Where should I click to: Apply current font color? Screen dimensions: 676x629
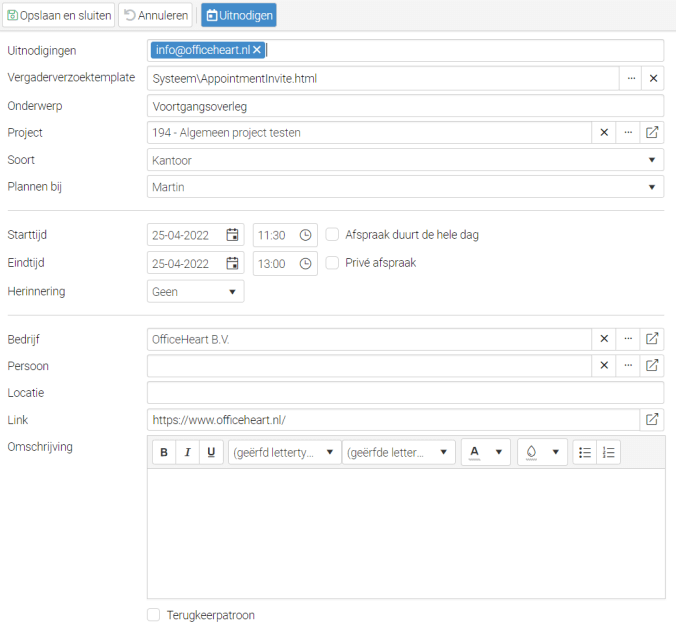[474, 452]
